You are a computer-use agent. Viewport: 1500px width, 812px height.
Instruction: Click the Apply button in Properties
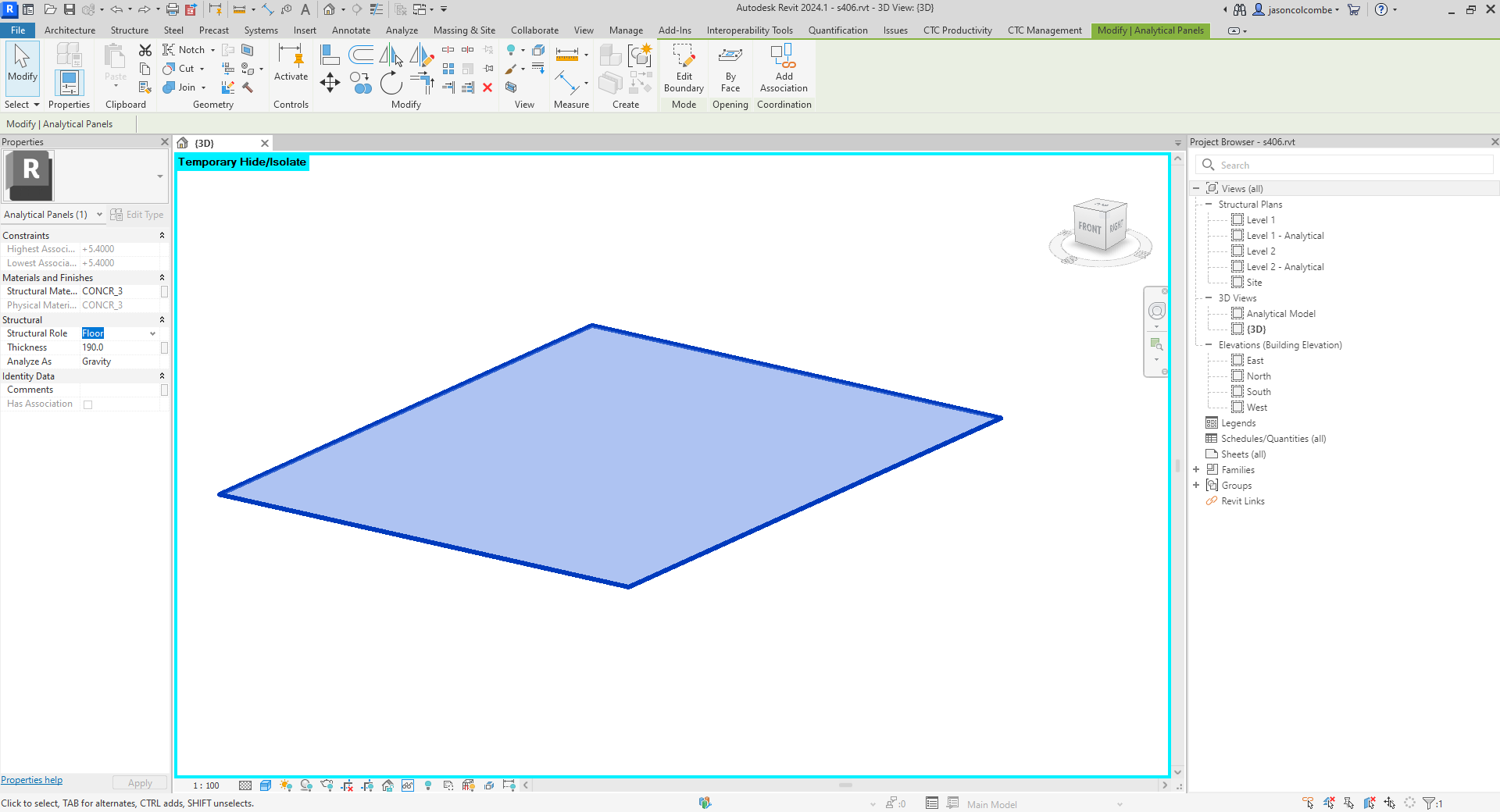click(140, 783)
